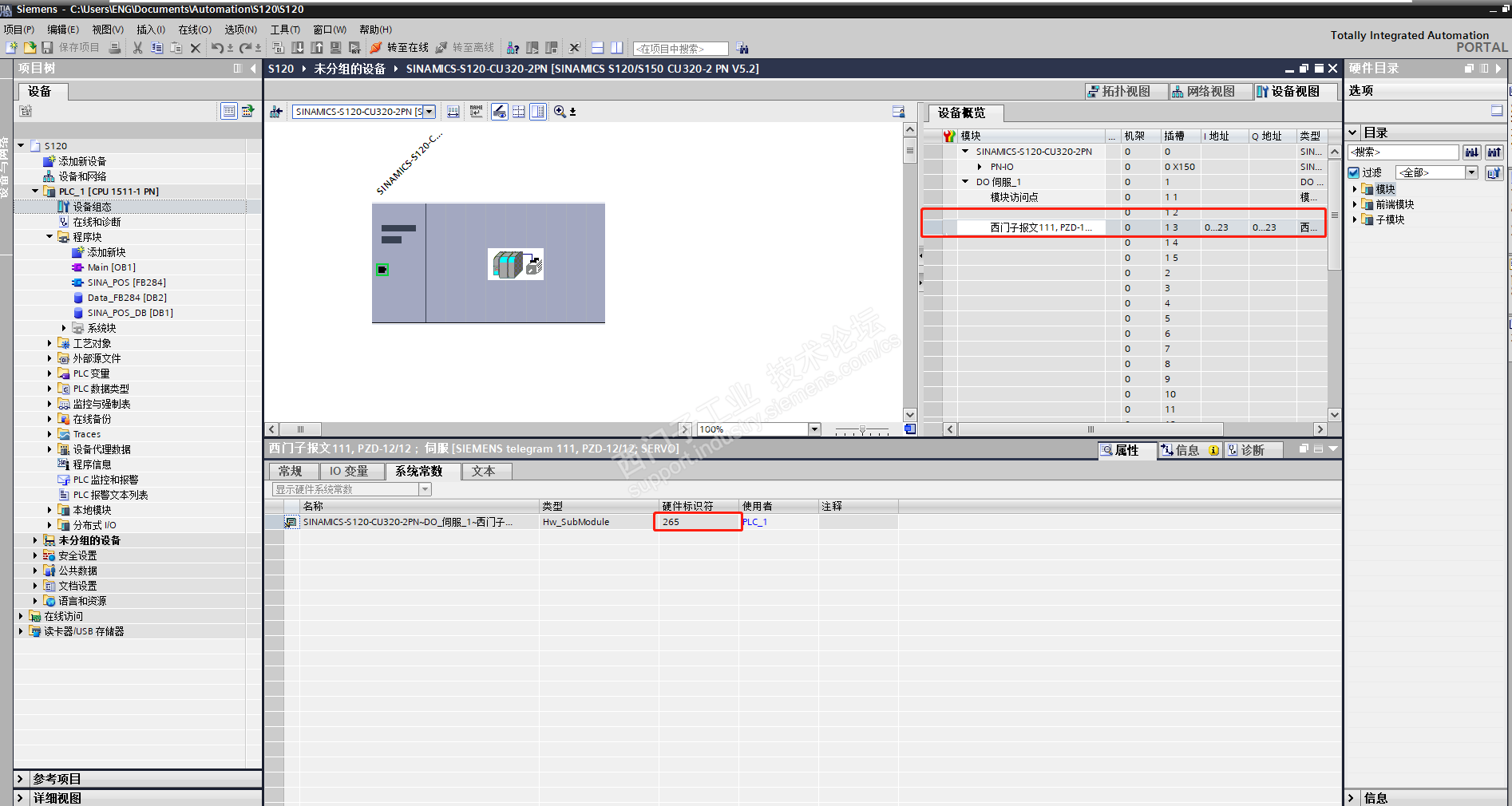Expand the 未分组的设备 tree node
Viewport: 1512px width, 806px height.
coord(35,540)
